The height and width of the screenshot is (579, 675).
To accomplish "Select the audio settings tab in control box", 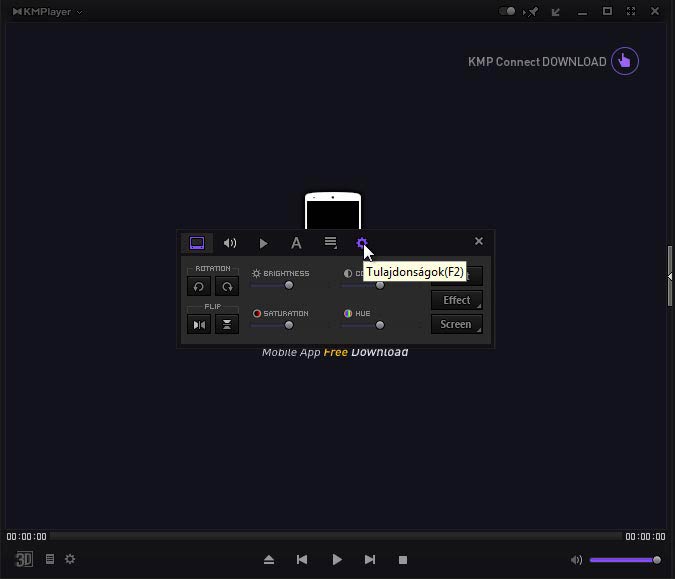I will point(230,243).
